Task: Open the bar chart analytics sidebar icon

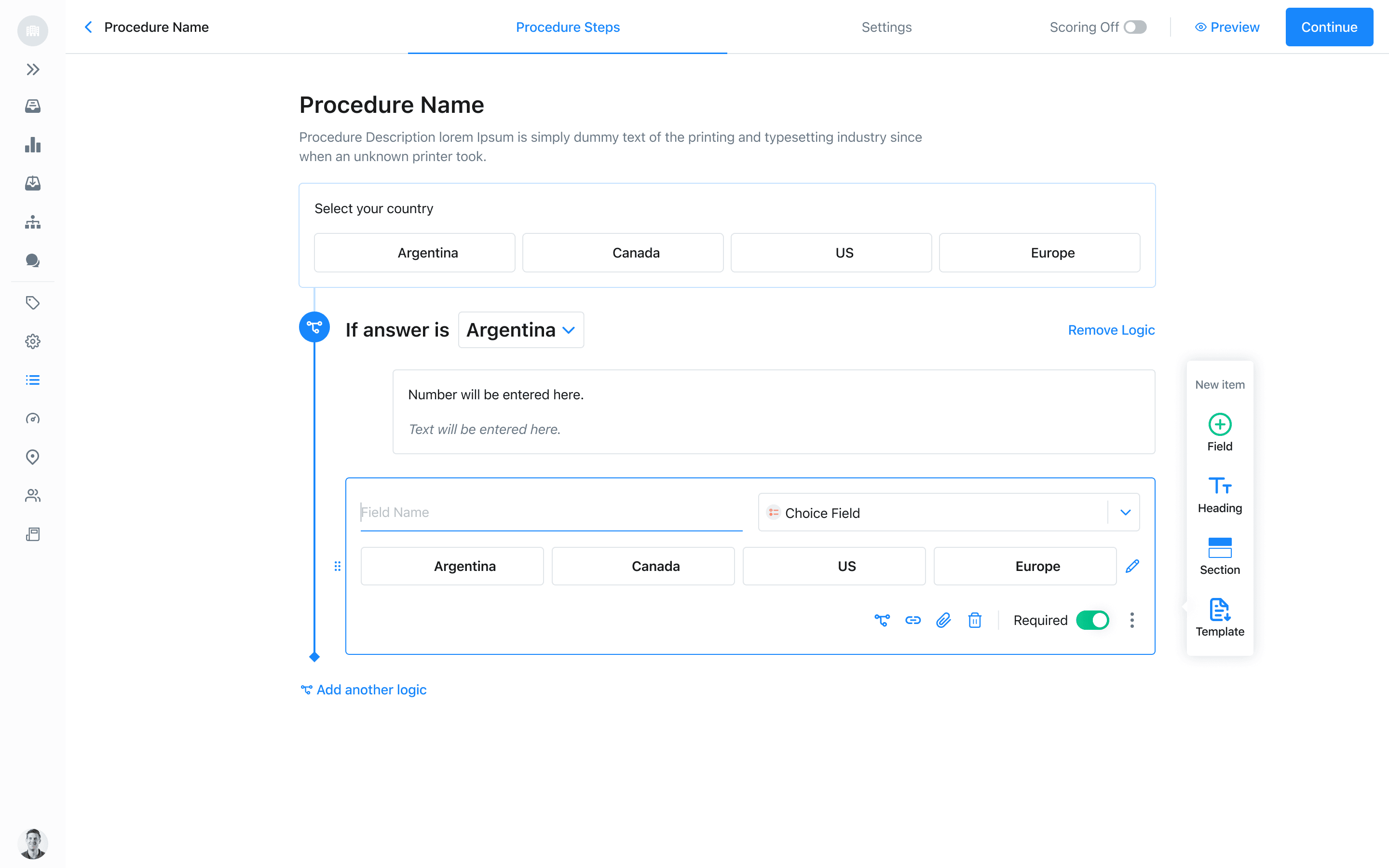Action: (x=33, y=145)
